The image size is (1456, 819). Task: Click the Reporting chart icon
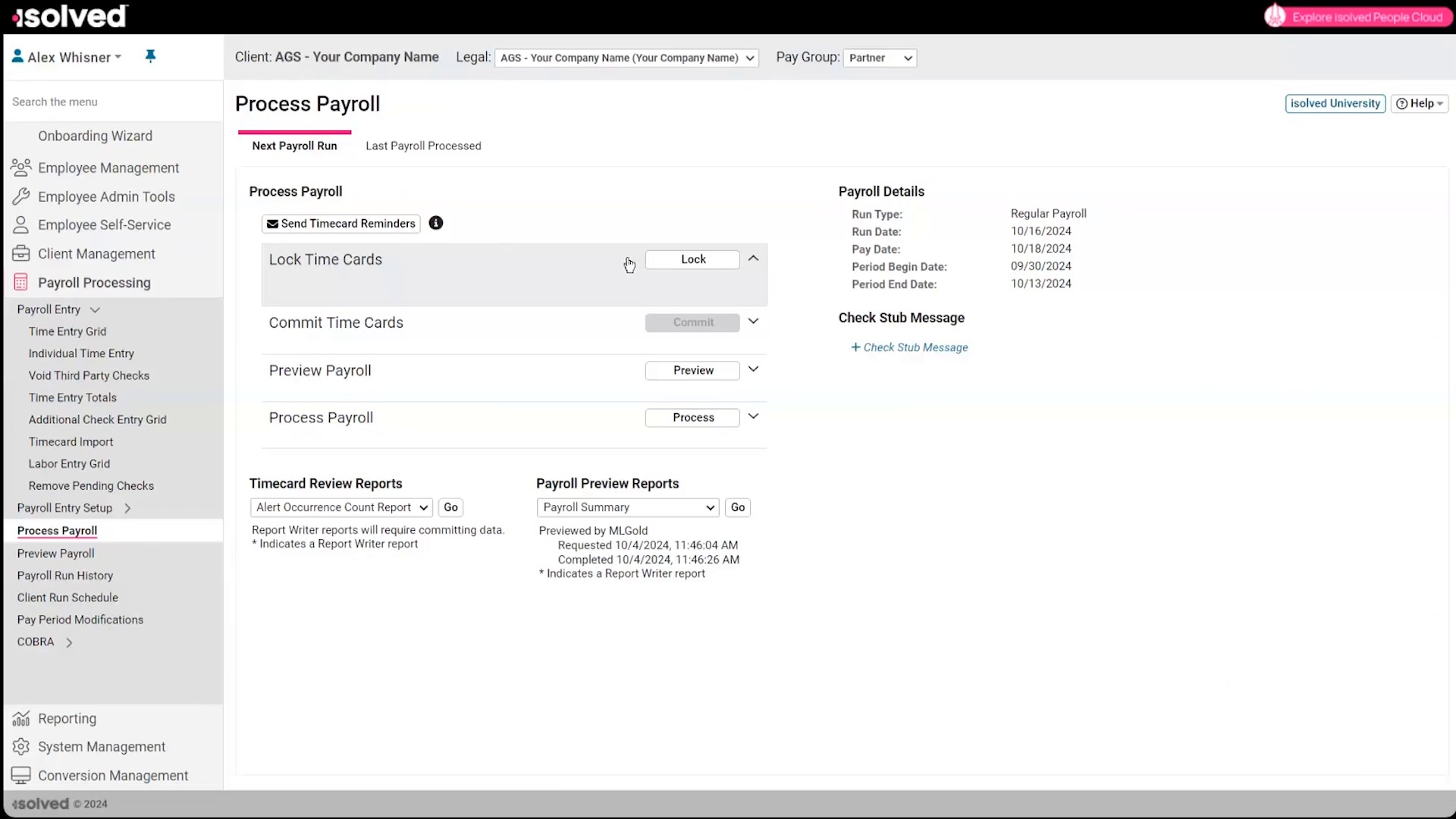tap(21, 718)
